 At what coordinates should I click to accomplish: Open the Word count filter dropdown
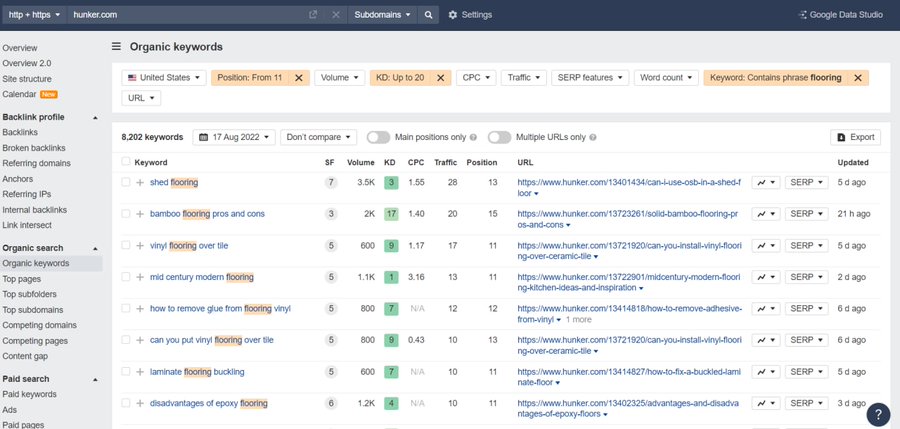point(666,78)
